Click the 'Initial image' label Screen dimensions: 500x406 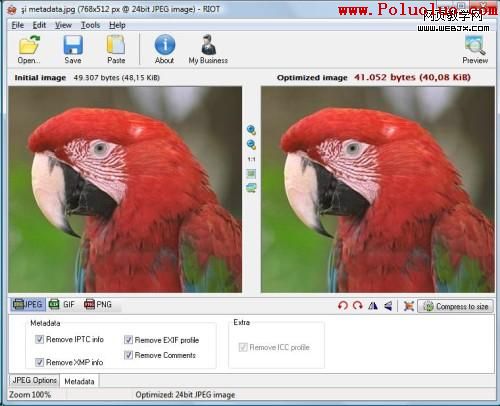[40, 78]
